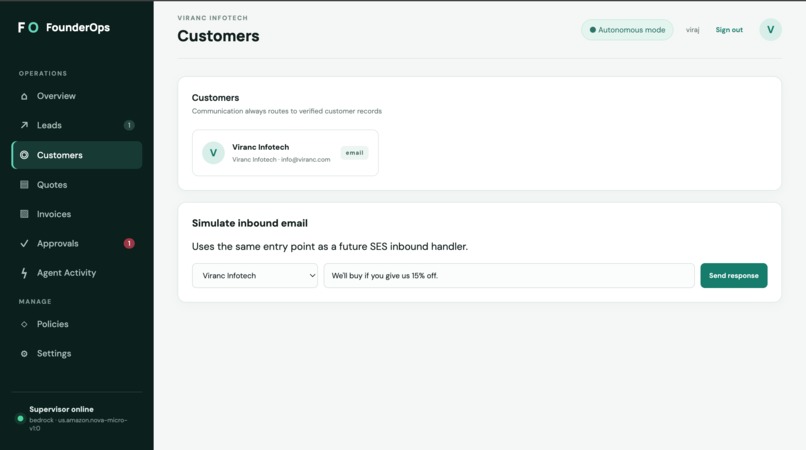Toggle Autonomous mode pill
This screenshot has height=450, width=806.
click(627, 30)
